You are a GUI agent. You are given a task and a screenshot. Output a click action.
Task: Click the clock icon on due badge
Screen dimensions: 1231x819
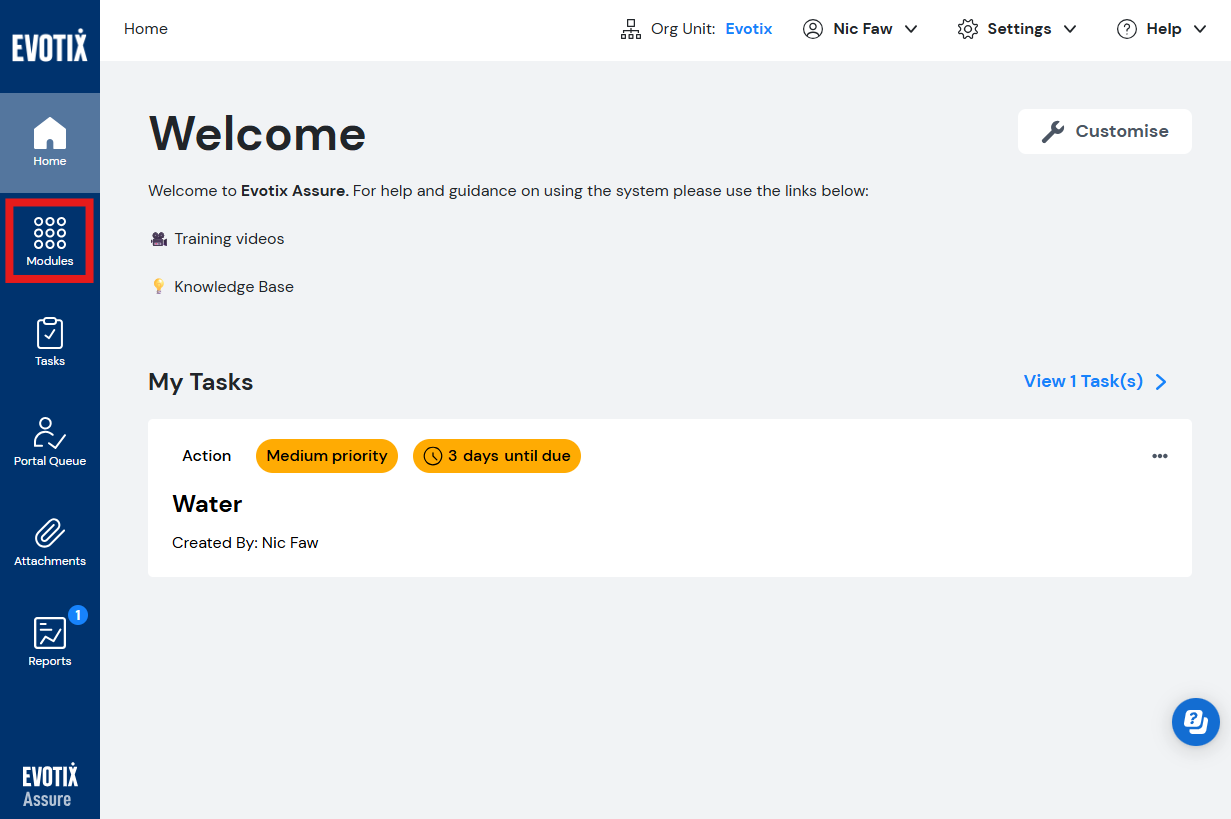tap(433, 456)
